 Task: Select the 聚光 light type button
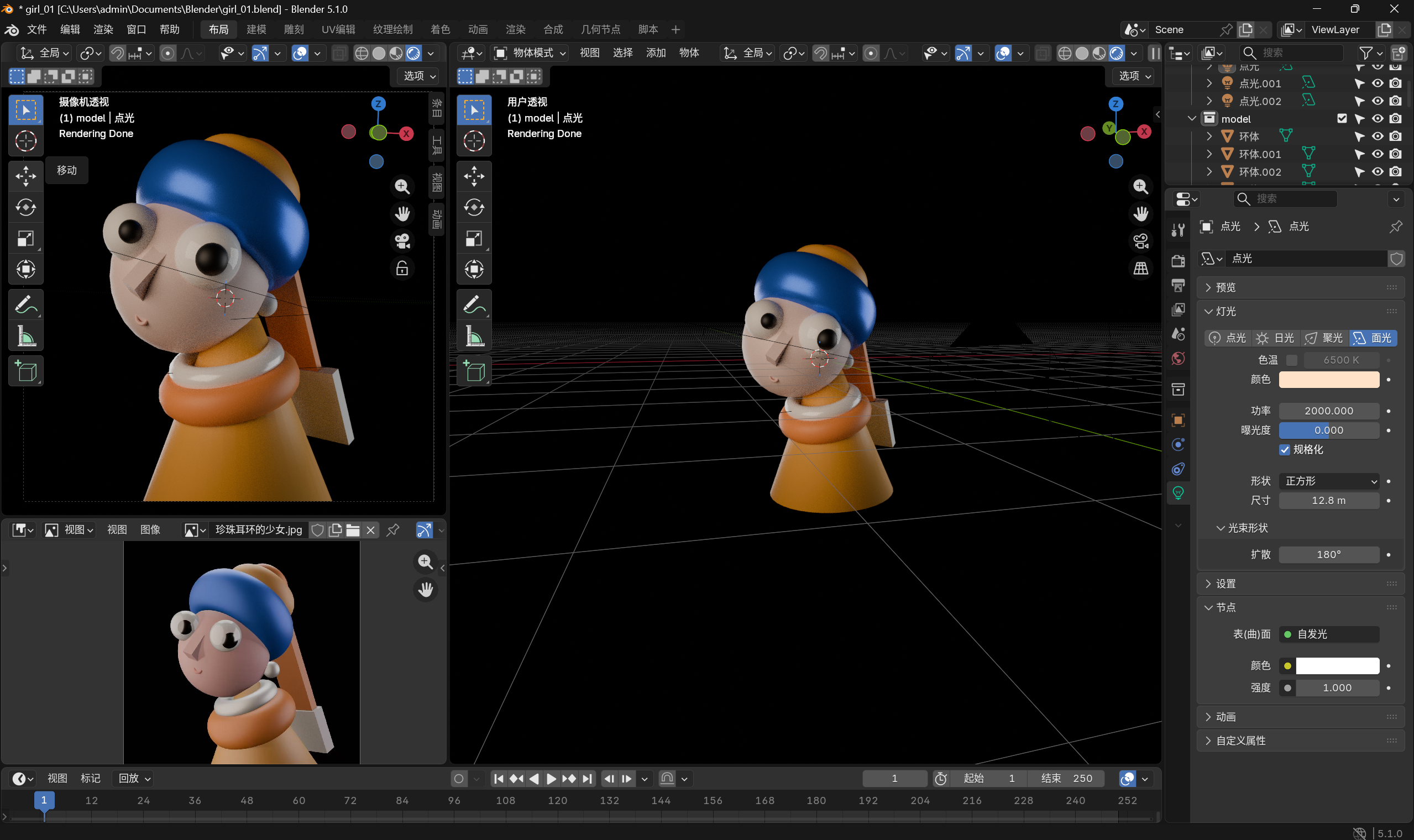point(1324,338)
